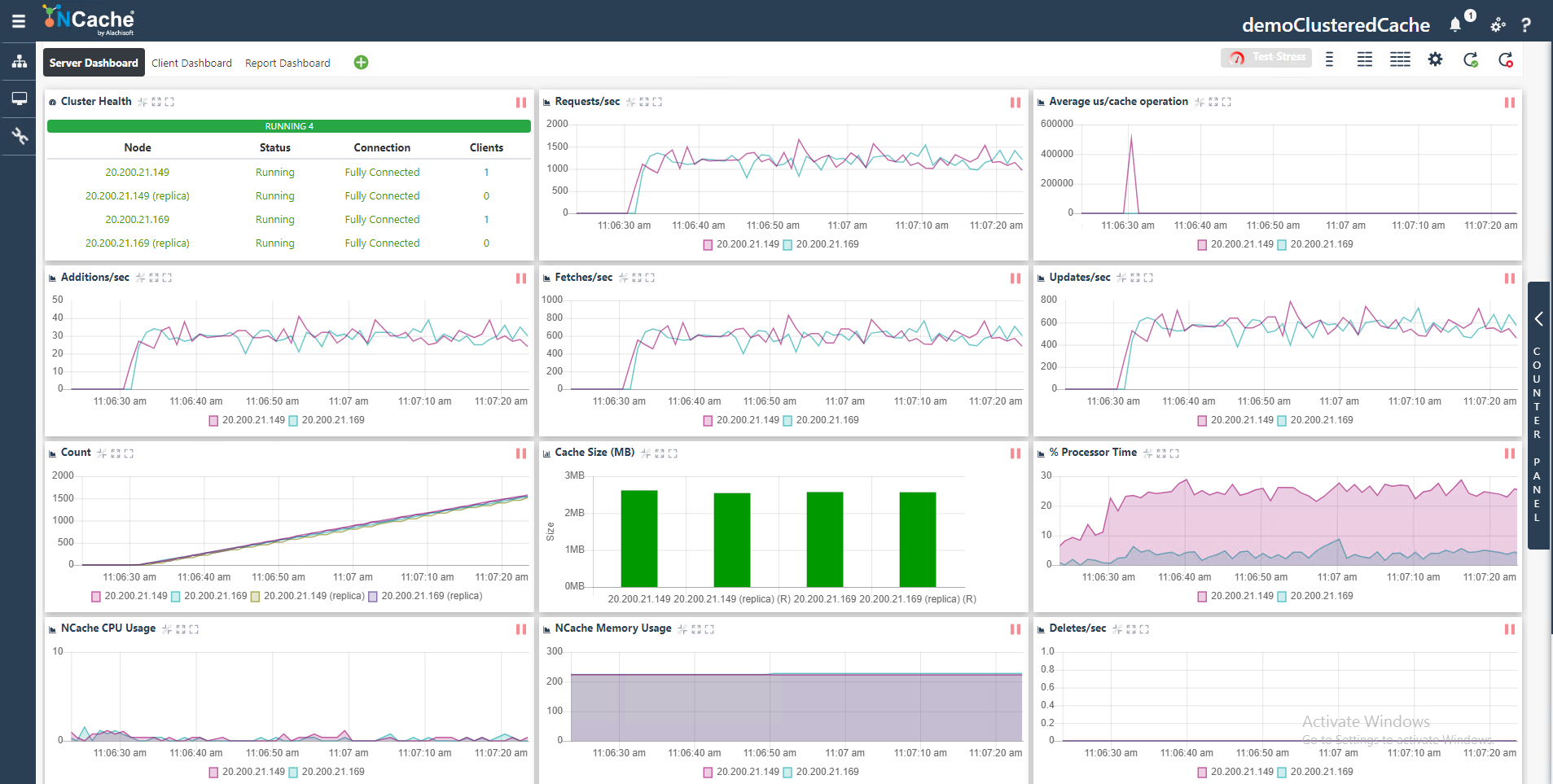Pause the Requests/sec chart
This screenshot has height=784, width=1553.
[x=1016, y=103]
